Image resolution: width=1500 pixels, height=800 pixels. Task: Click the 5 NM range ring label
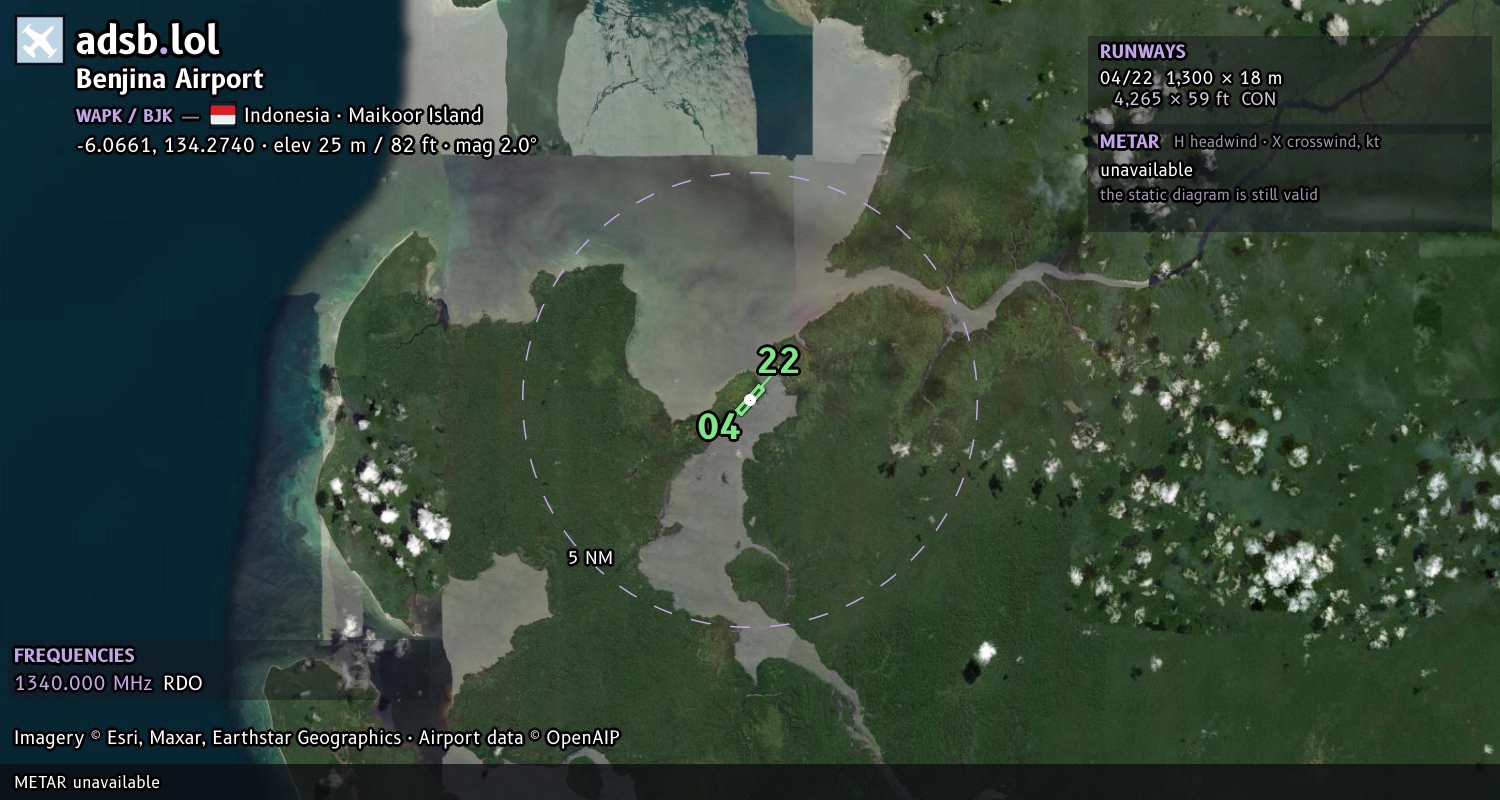point(590,558)
